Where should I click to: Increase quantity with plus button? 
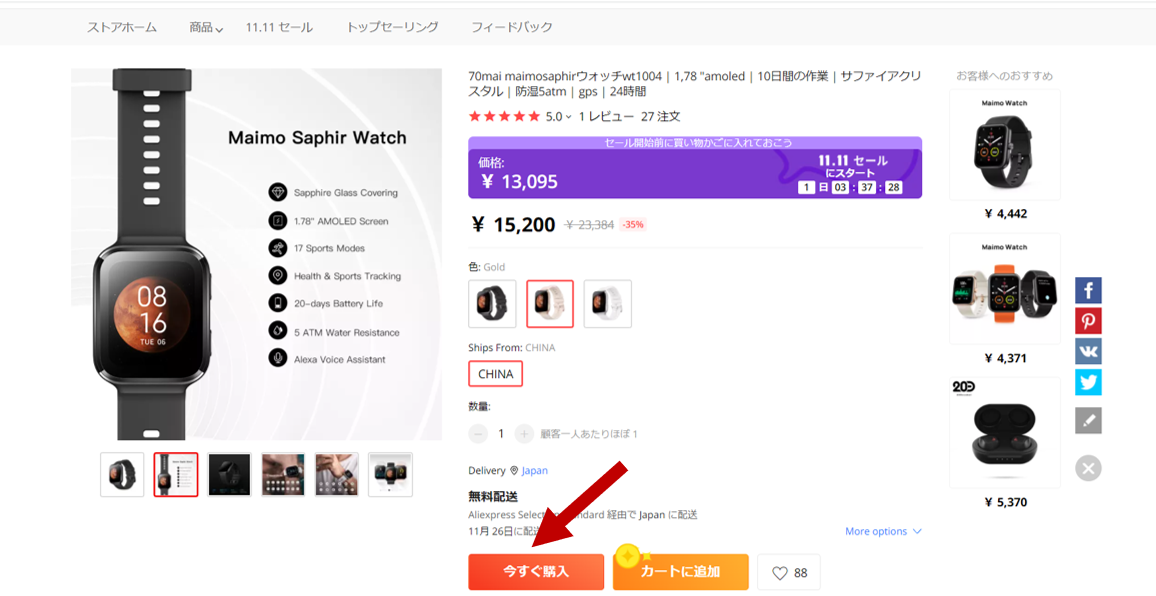click(523, 434)
